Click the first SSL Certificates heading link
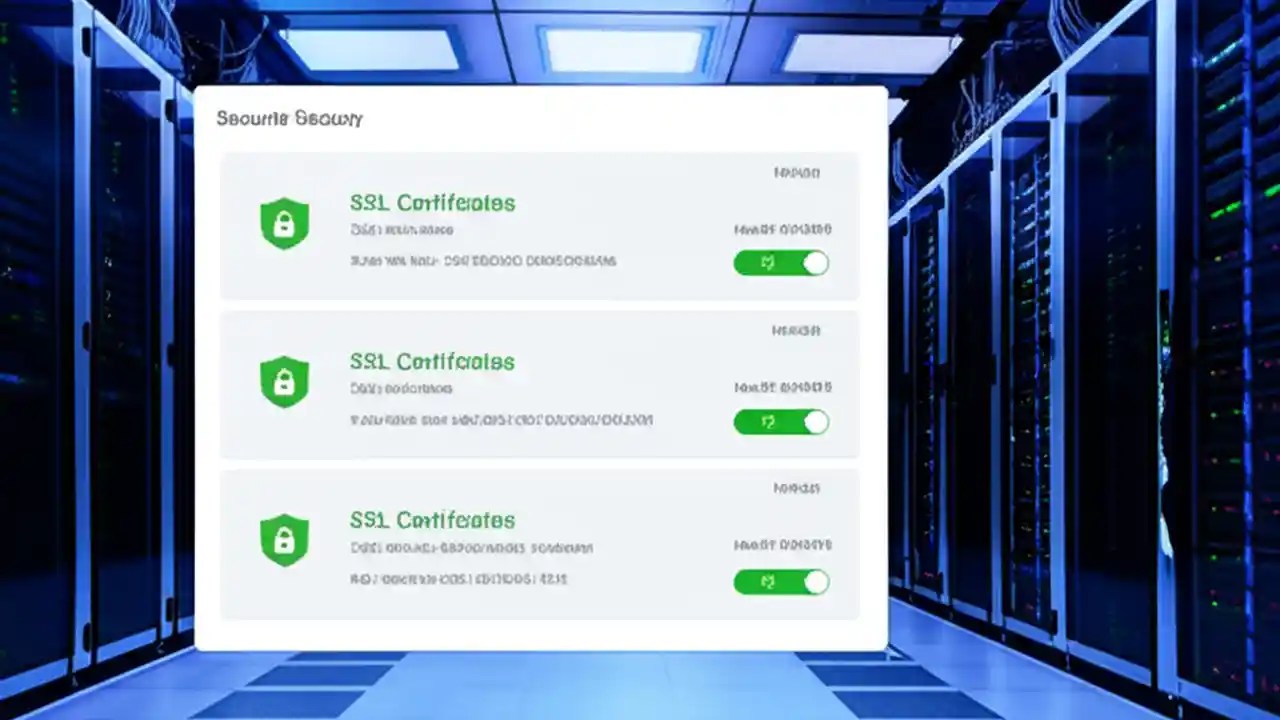This screenshot has height=720, width=1280. coord(433,202)
